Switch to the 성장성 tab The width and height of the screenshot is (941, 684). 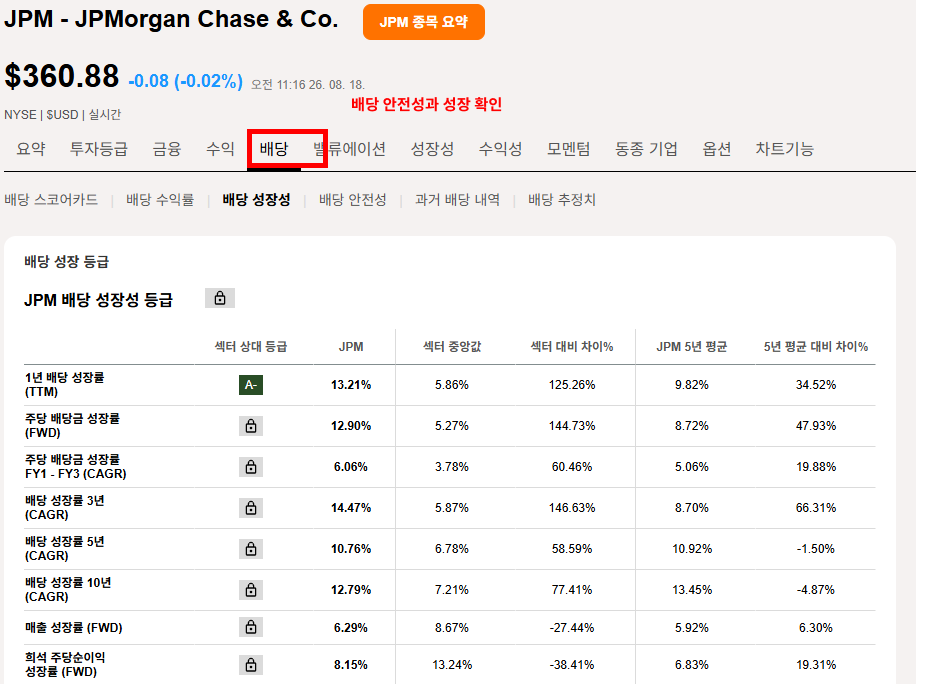432,149
